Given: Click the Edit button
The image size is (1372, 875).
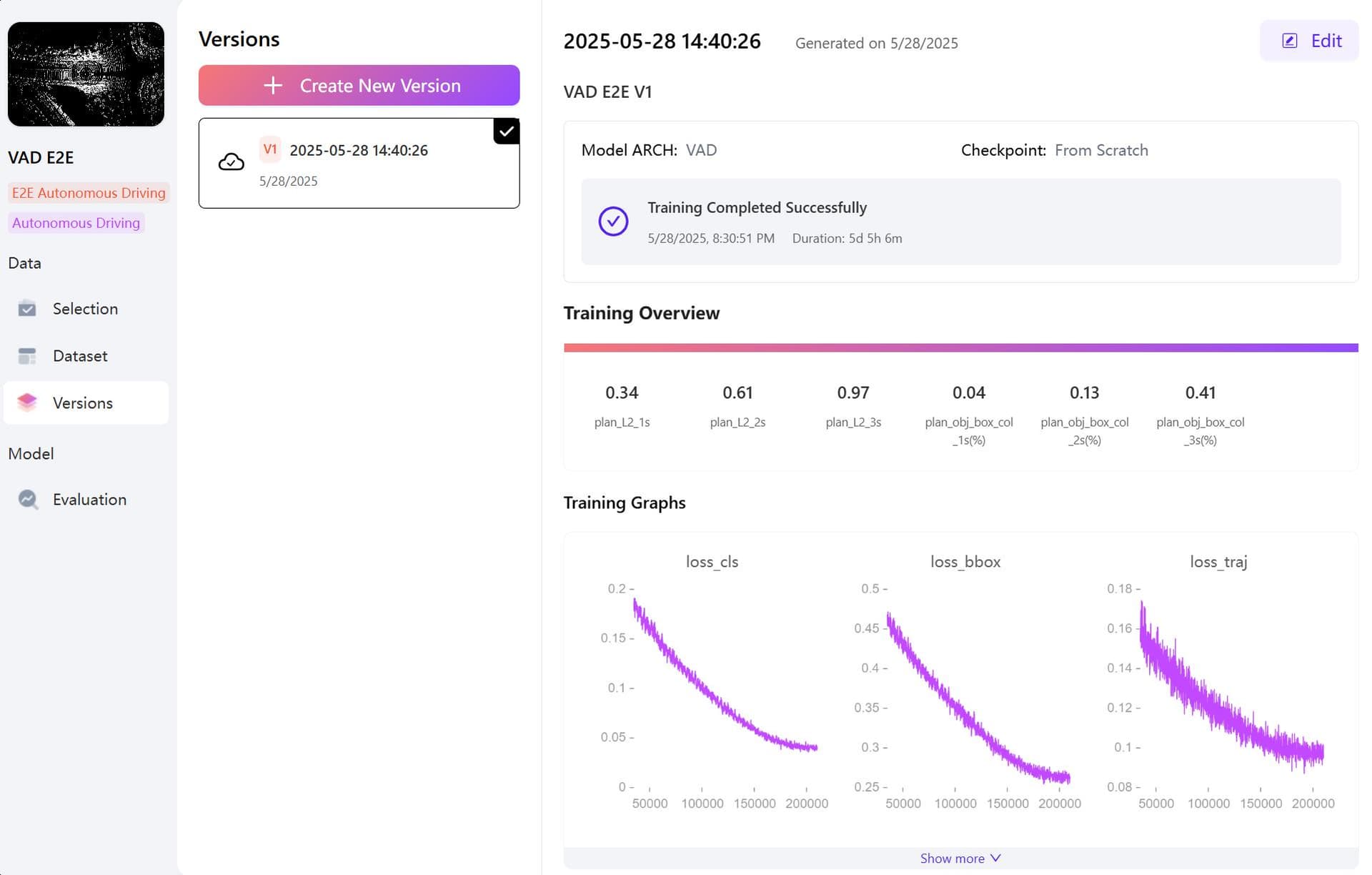Looking at the screenshot, I should 1309,41.
